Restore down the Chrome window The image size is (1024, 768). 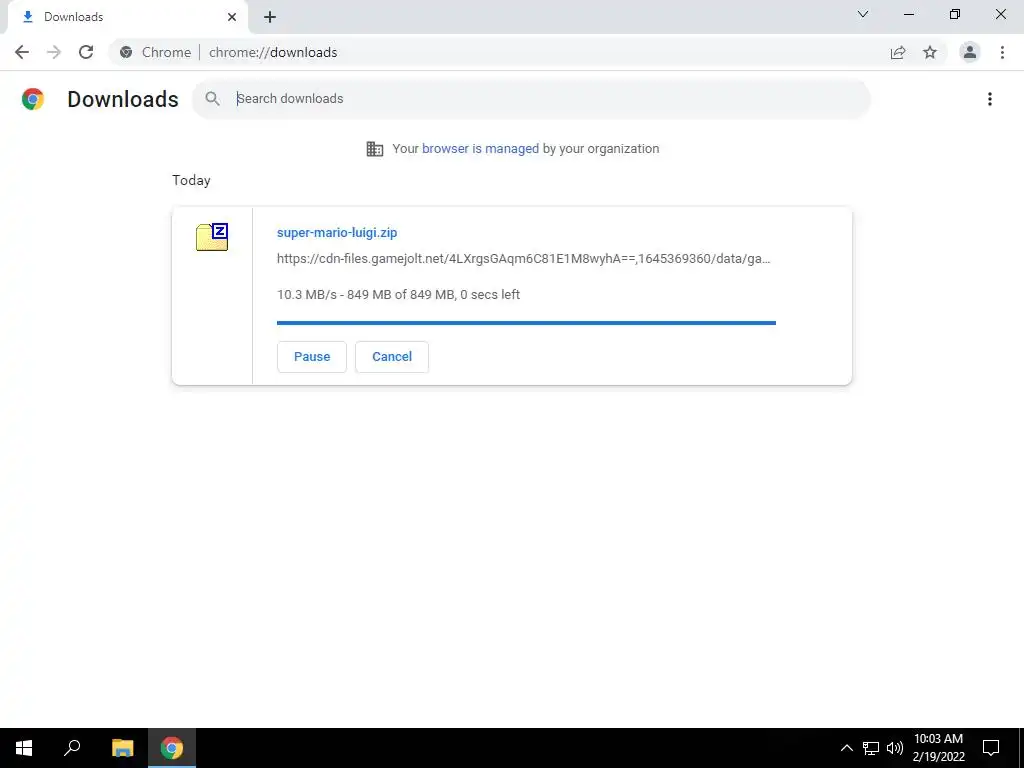[955, 14]
